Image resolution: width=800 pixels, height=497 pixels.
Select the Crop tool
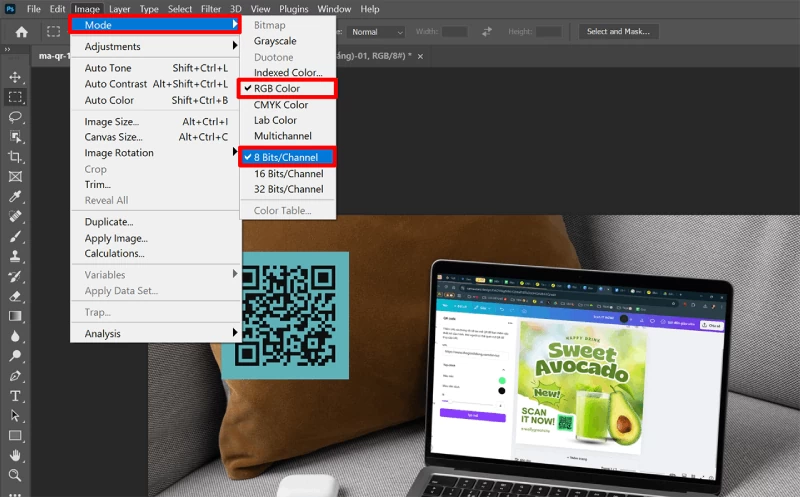15,157
